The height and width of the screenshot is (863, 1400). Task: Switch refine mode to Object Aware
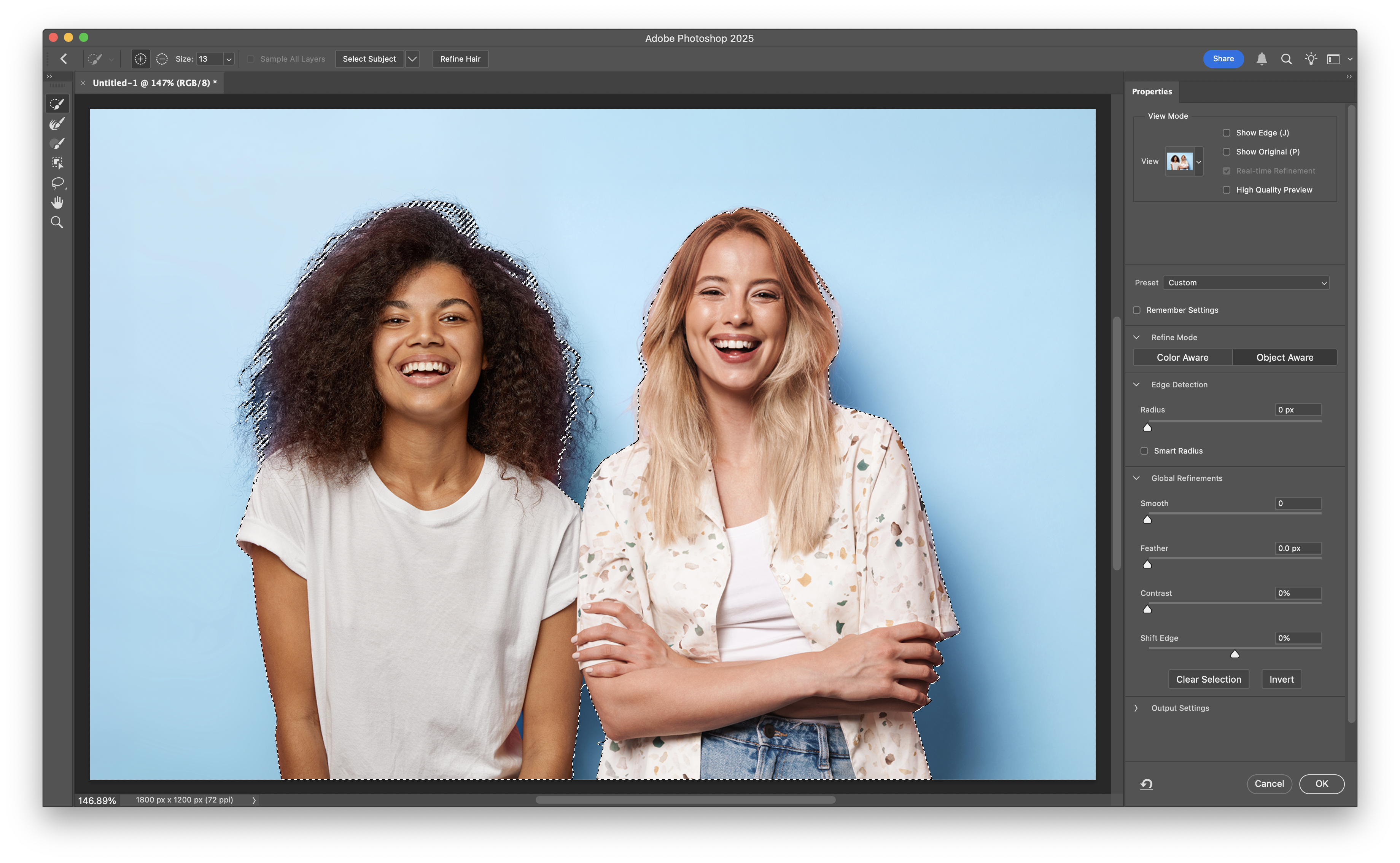(x=1284, y=357)
